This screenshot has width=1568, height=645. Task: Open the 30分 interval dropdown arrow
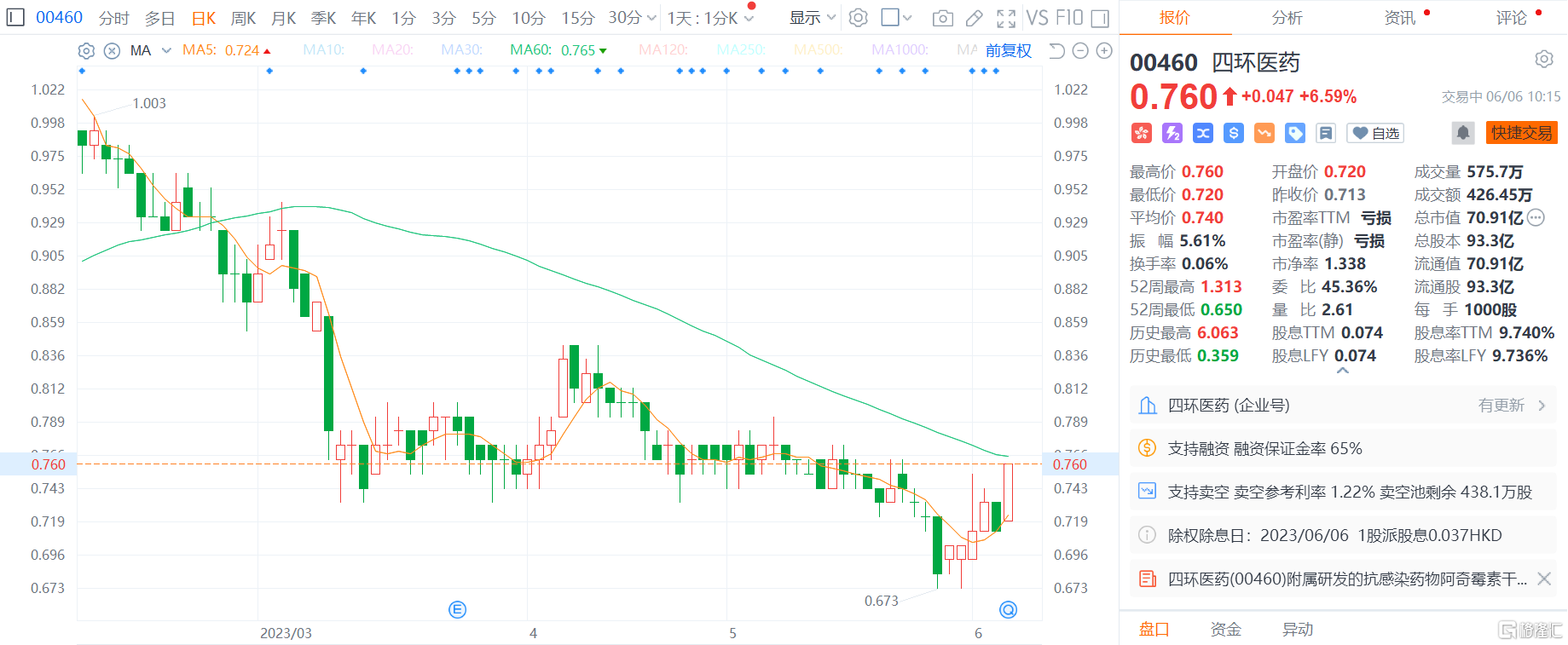click(x=652, y=18)
